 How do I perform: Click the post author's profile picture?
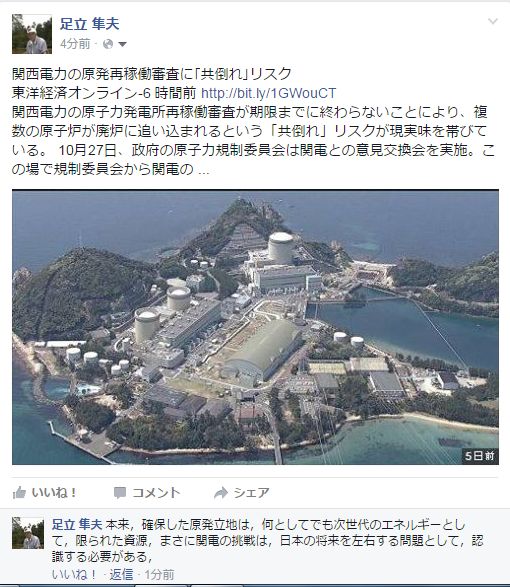click(x=32, y=34)
